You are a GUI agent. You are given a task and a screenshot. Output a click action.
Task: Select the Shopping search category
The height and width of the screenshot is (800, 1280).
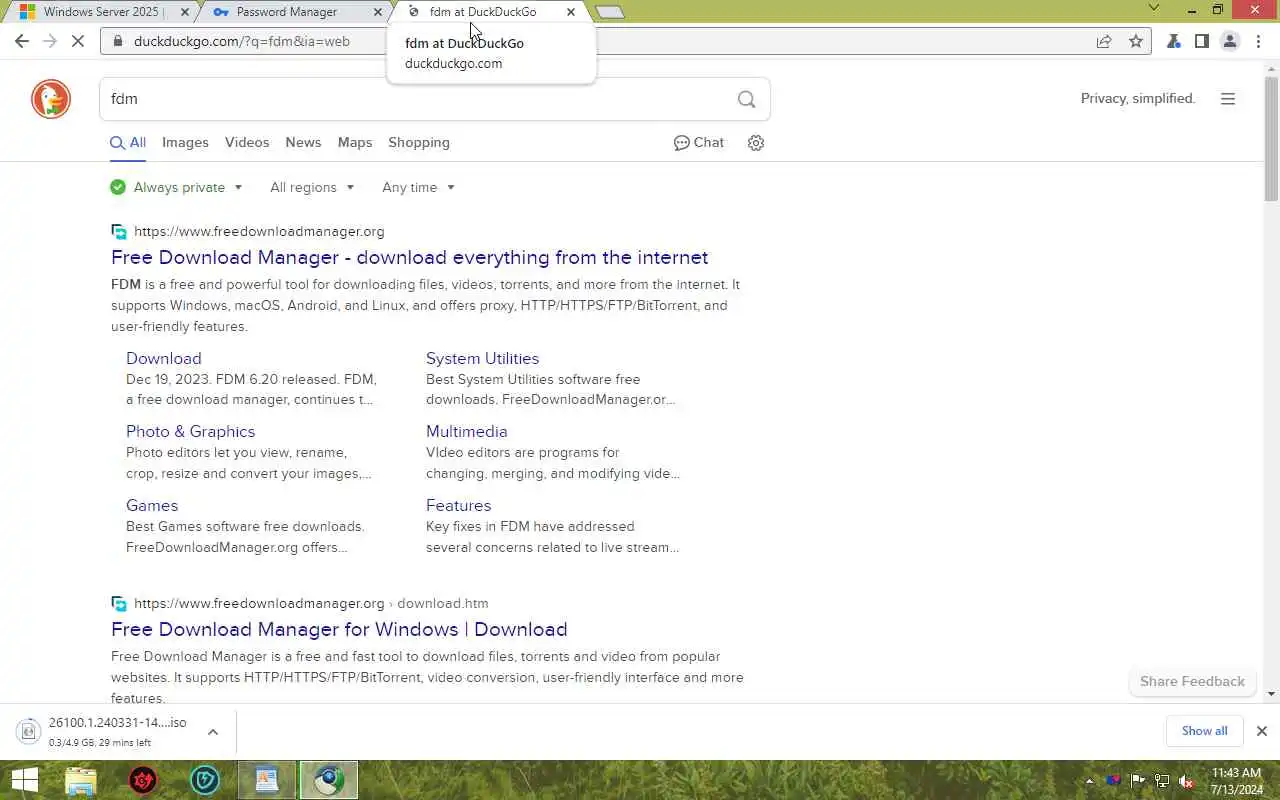[419, 143]
